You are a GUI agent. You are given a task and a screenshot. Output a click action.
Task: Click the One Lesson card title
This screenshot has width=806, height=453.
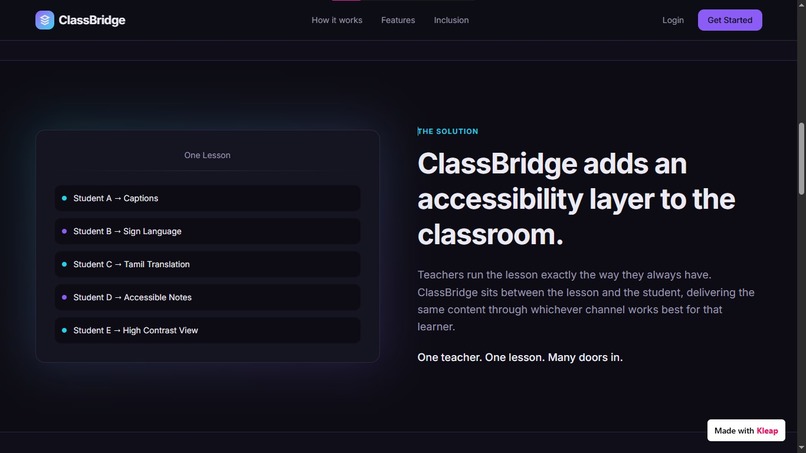(x=207, y=155)
